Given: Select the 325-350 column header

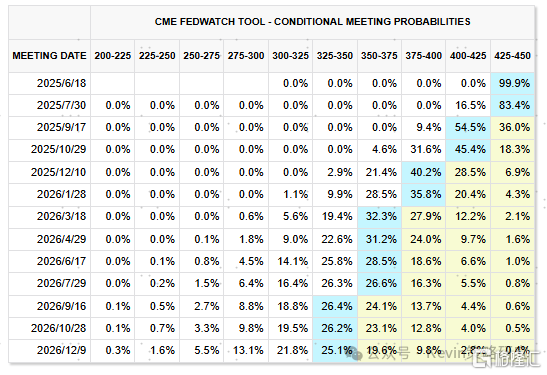Looking at the screenshot, I should [335, 56].
